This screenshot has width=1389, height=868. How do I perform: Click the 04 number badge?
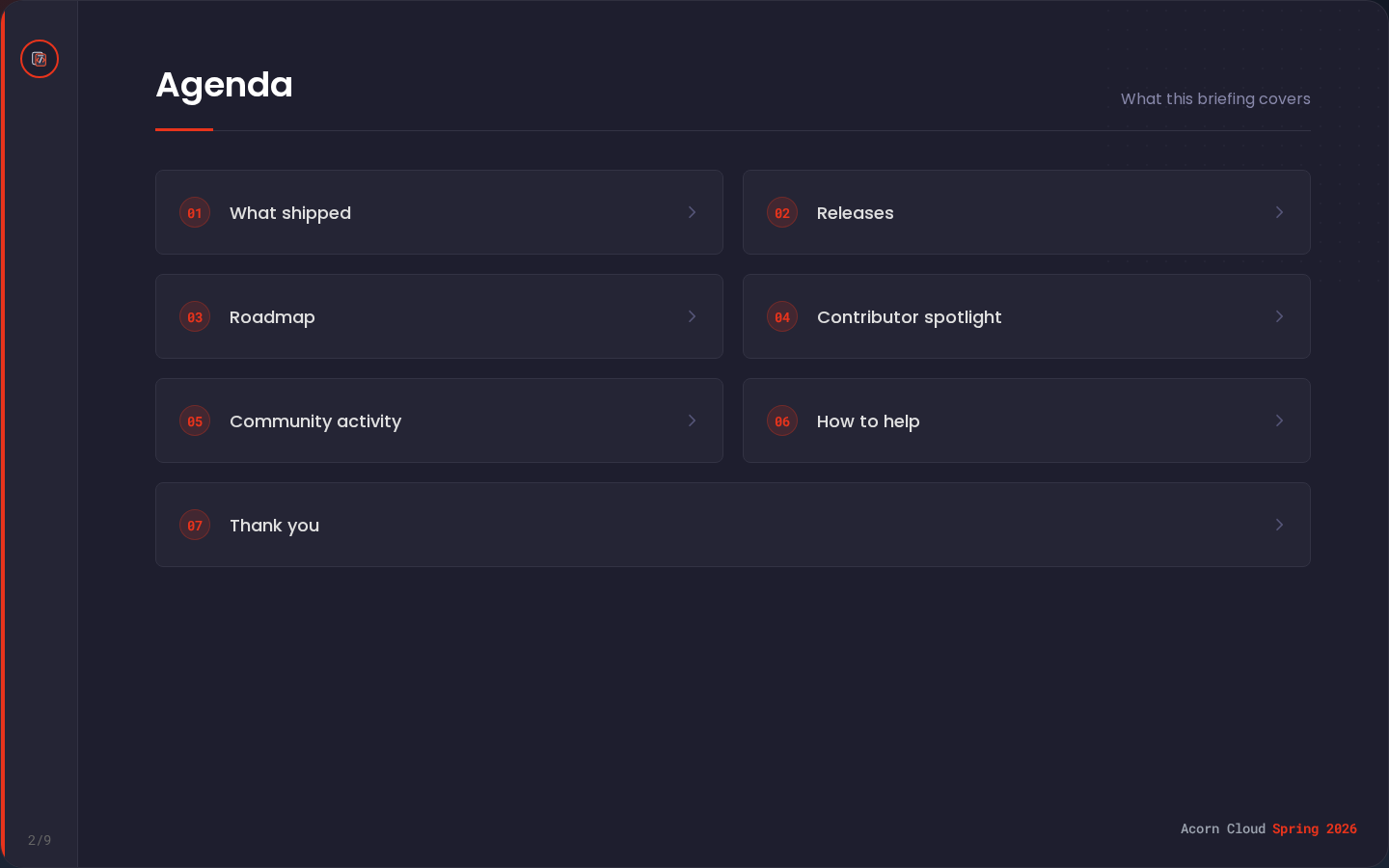coord(782,316)
